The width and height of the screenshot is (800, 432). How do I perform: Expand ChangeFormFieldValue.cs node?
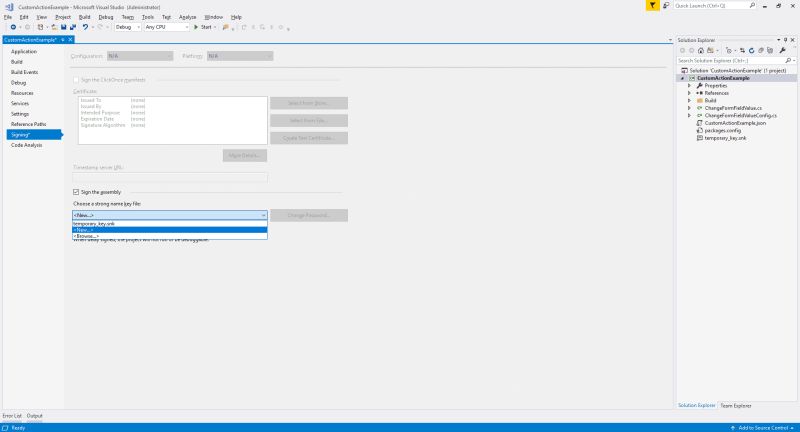pos(689,108)
